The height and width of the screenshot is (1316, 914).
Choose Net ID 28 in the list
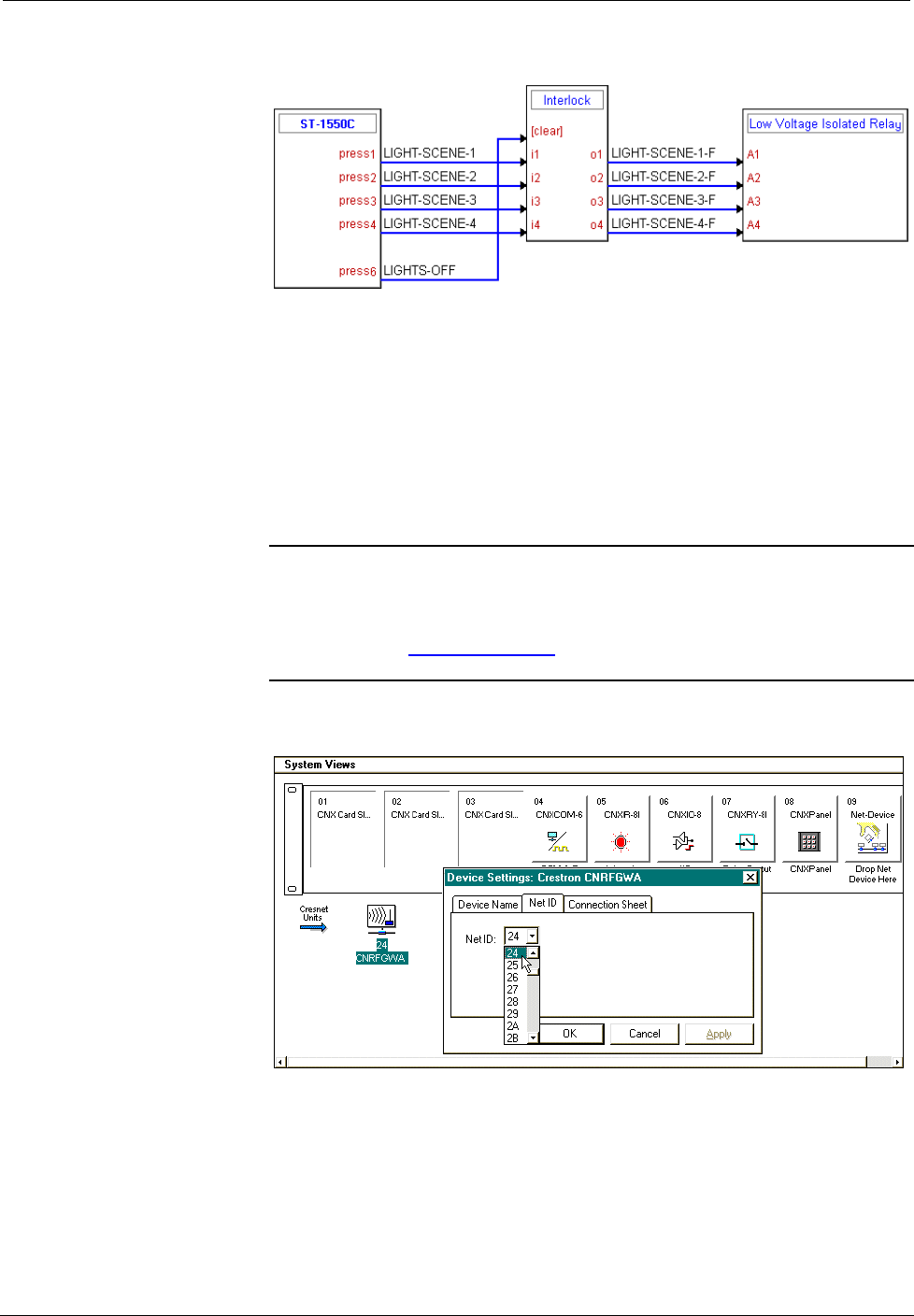click(x=516, y=1002)
